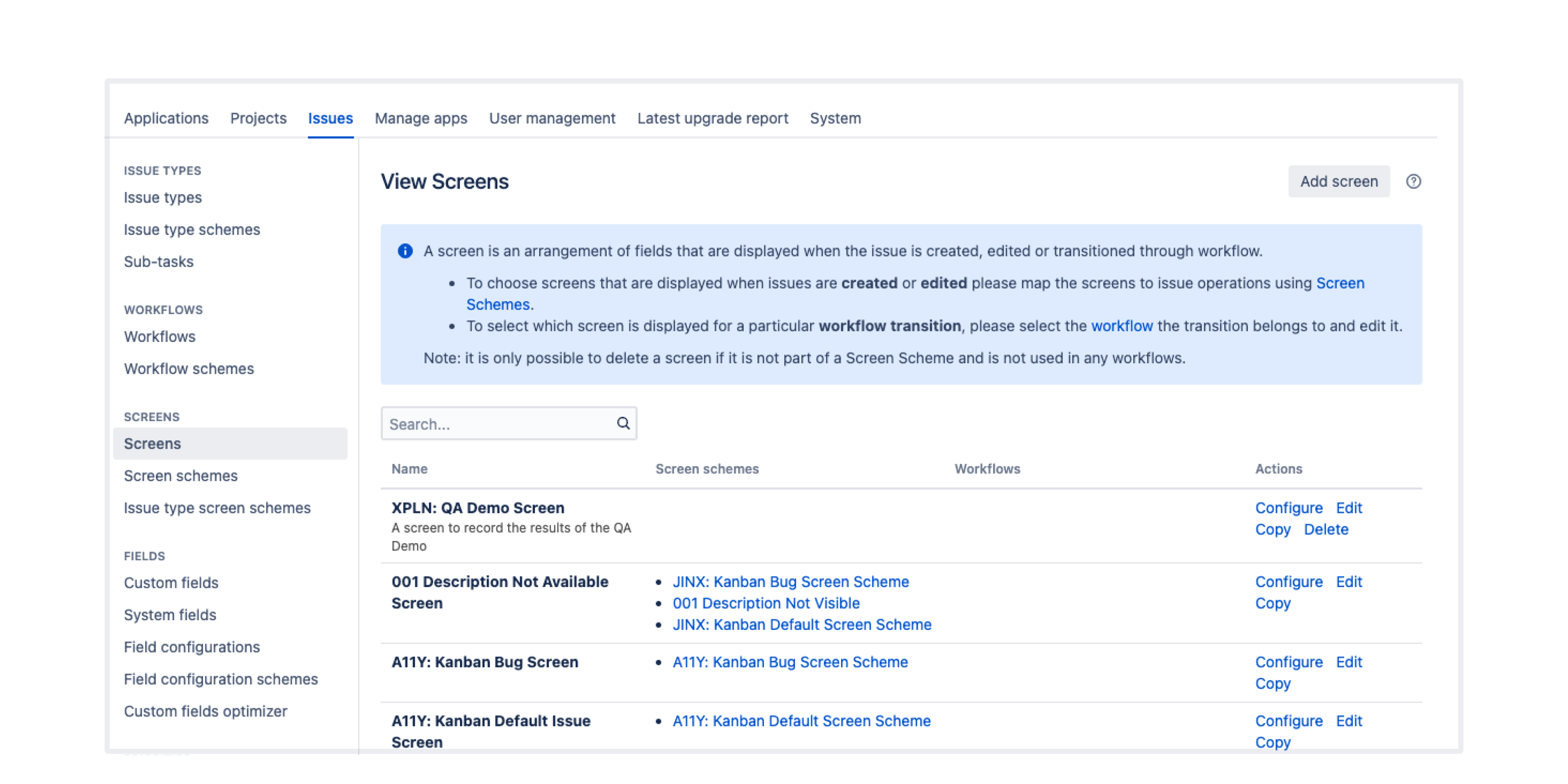Click the View Screens page heading
The image size is (1568, 784).
(x=444, y=181)
